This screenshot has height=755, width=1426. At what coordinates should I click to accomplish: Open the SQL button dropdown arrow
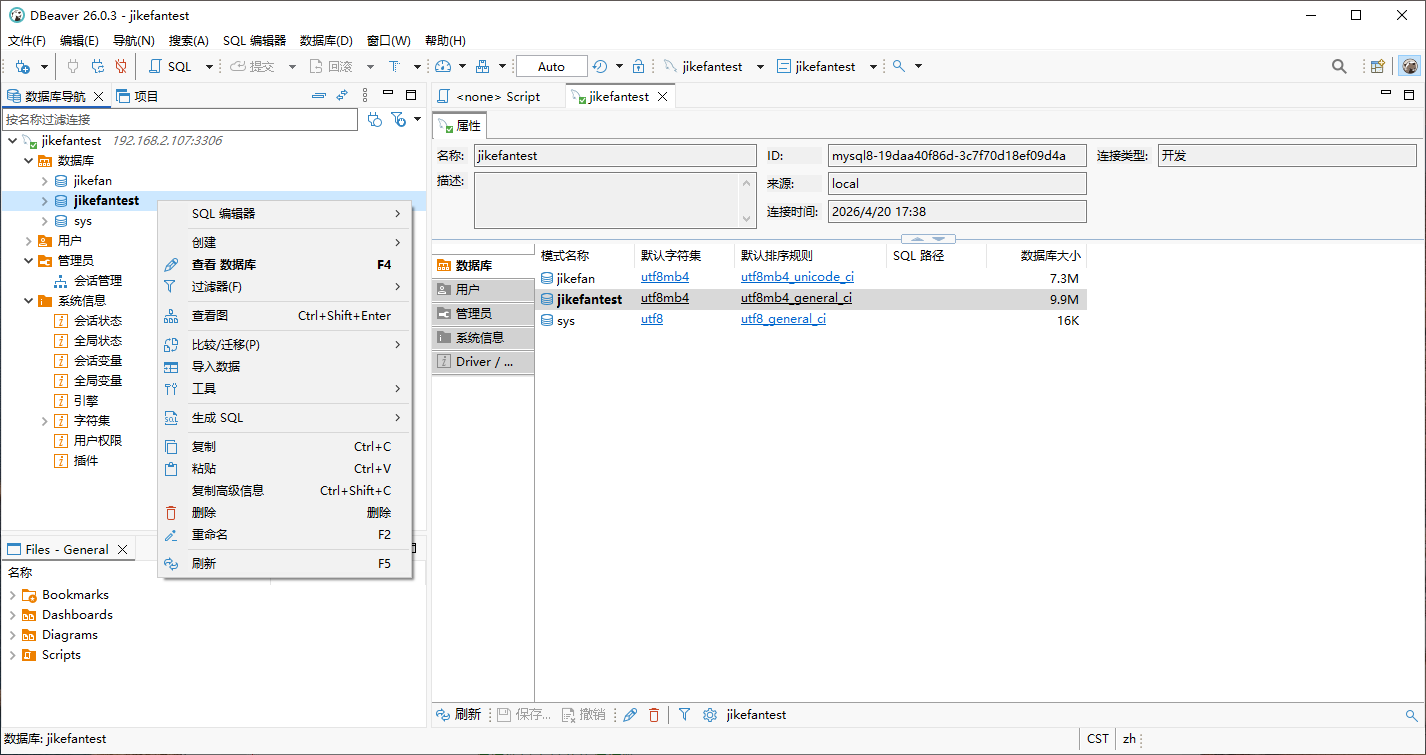coord(209,67)
